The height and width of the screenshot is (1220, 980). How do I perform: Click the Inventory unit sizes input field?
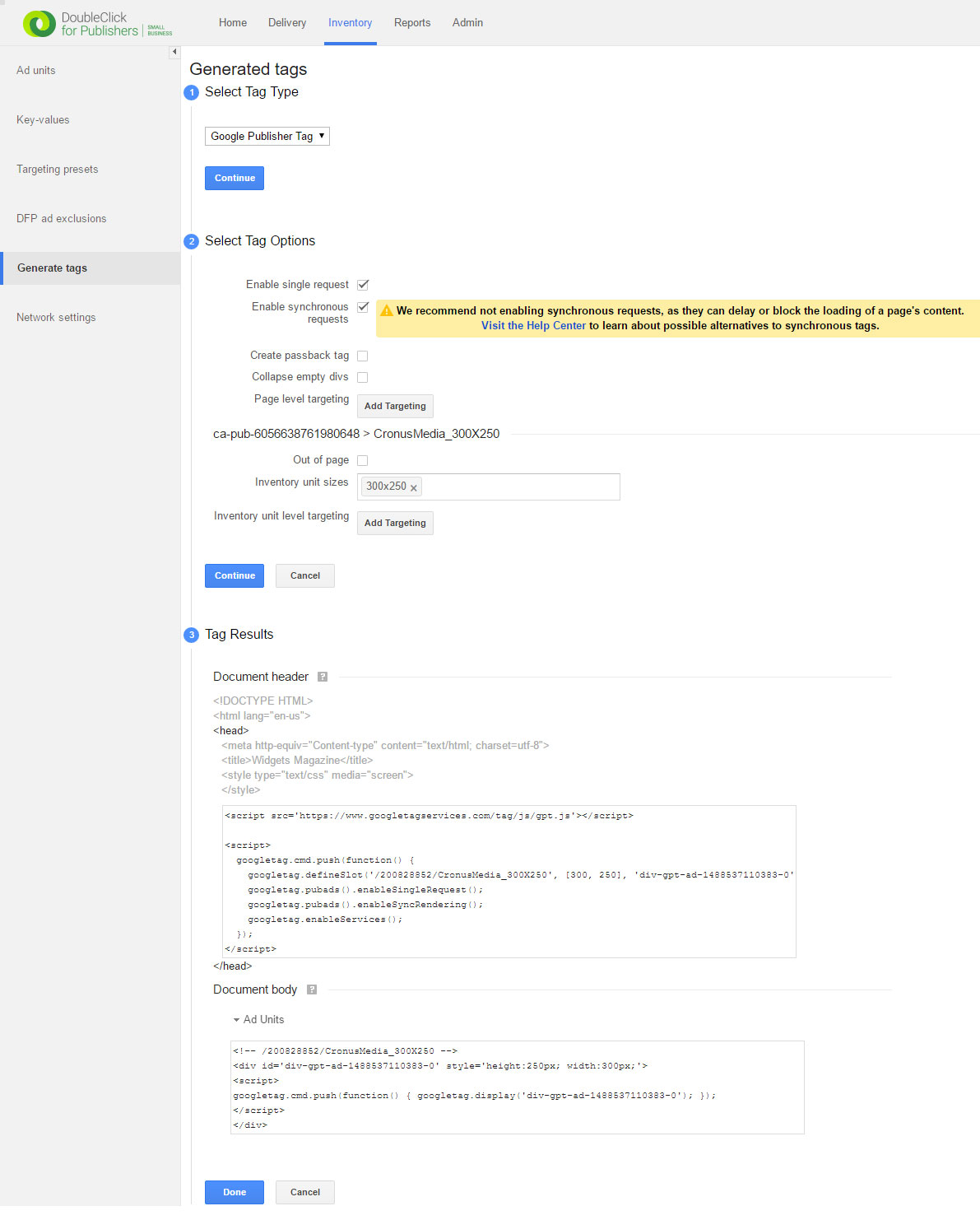(489, 487)
